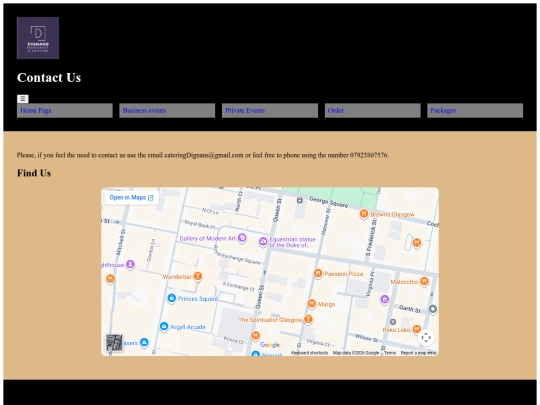Click the Dignans logo image

click(38, 38)
